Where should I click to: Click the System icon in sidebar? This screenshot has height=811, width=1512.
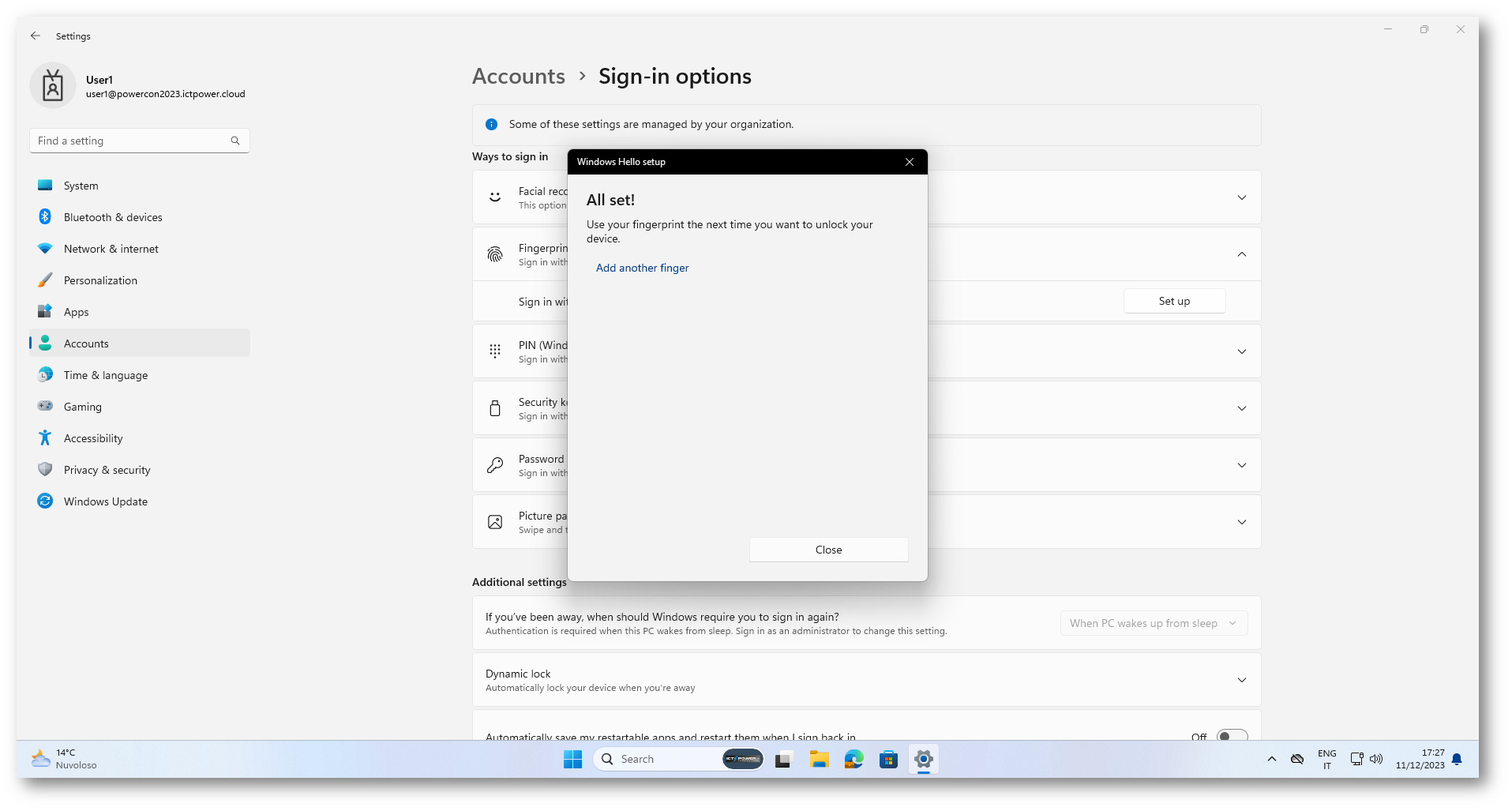(45, 186)
